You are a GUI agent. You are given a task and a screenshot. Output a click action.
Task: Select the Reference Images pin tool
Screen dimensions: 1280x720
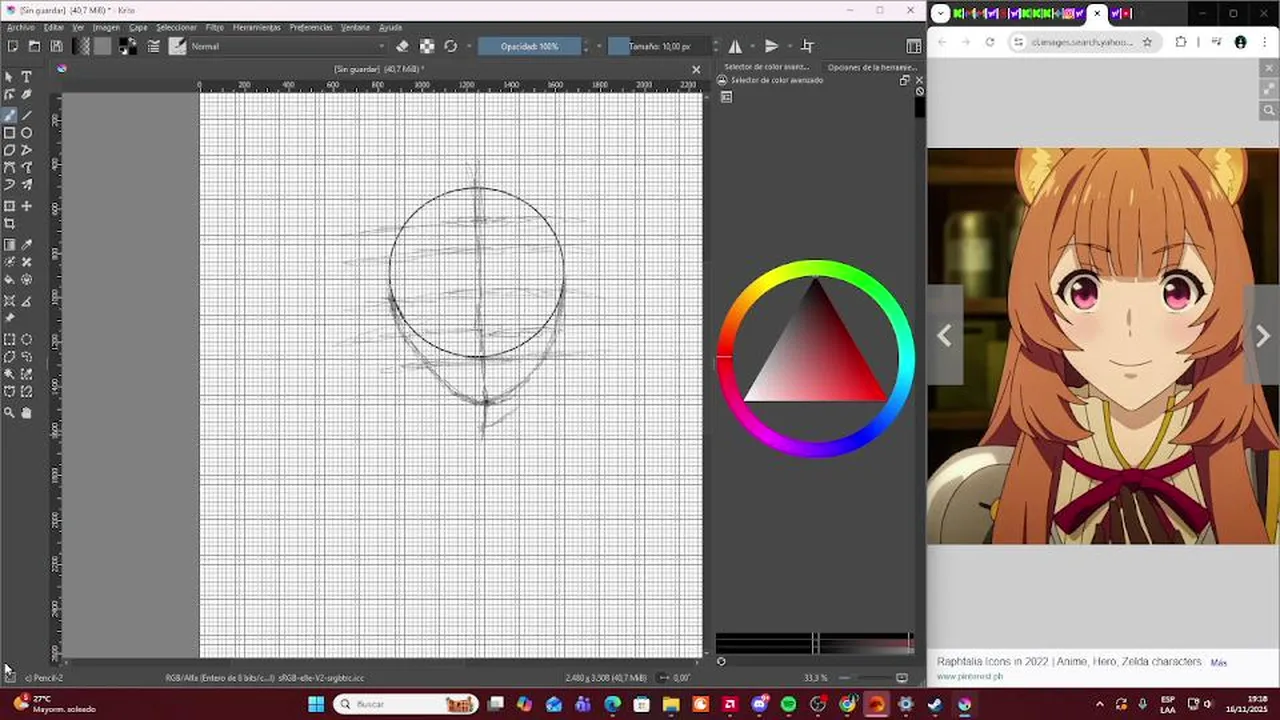(9, 318)
